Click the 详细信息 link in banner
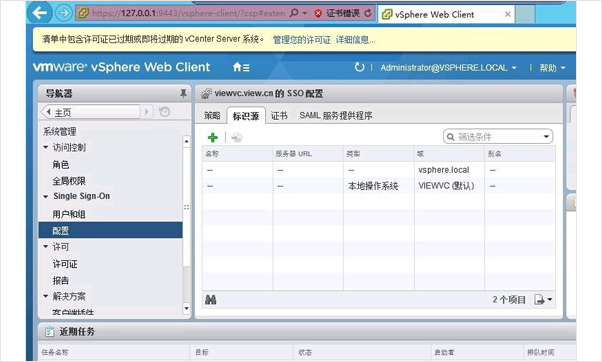 355,40
